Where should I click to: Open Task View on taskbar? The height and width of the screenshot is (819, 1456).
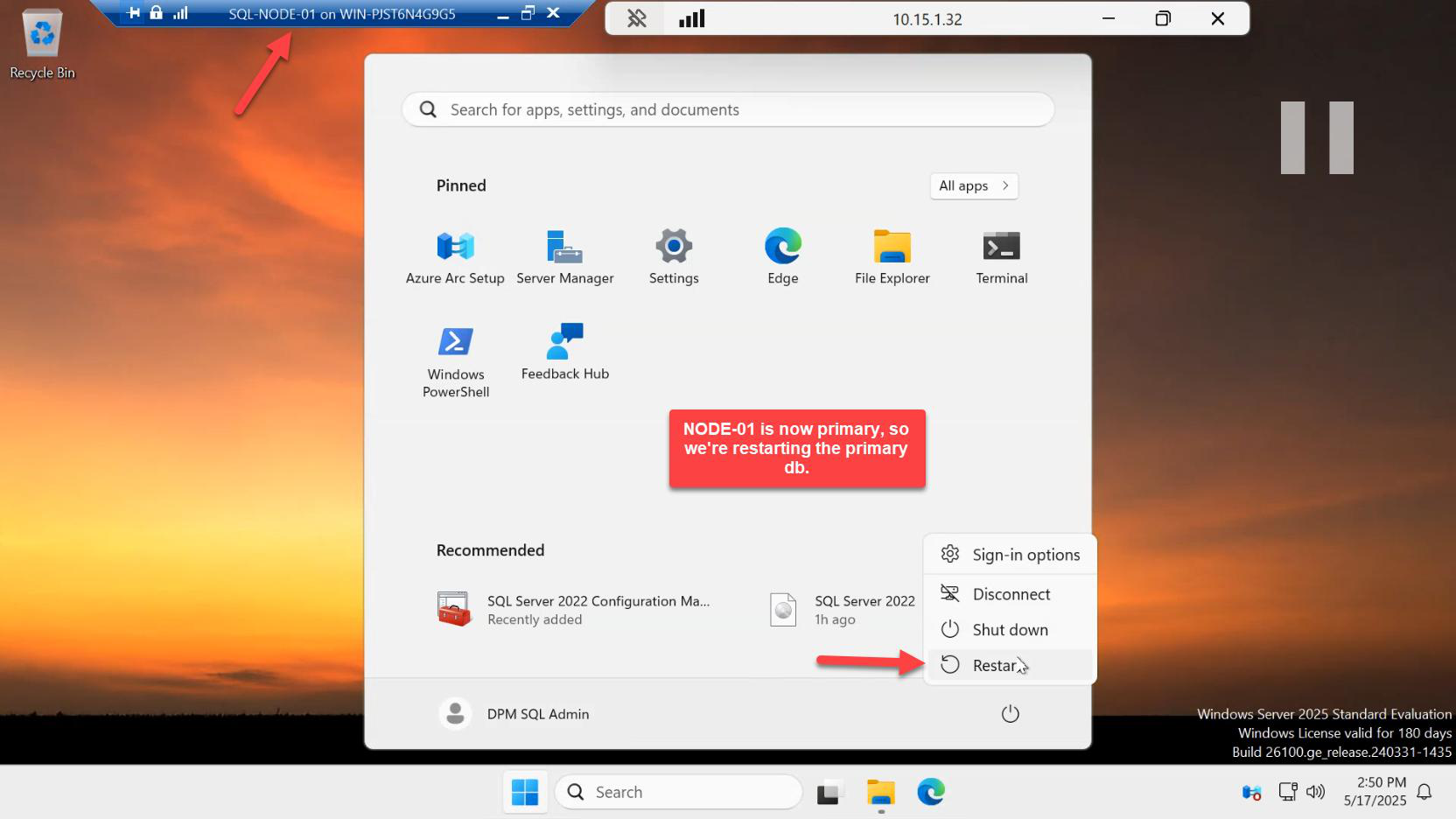coord(829,792)
